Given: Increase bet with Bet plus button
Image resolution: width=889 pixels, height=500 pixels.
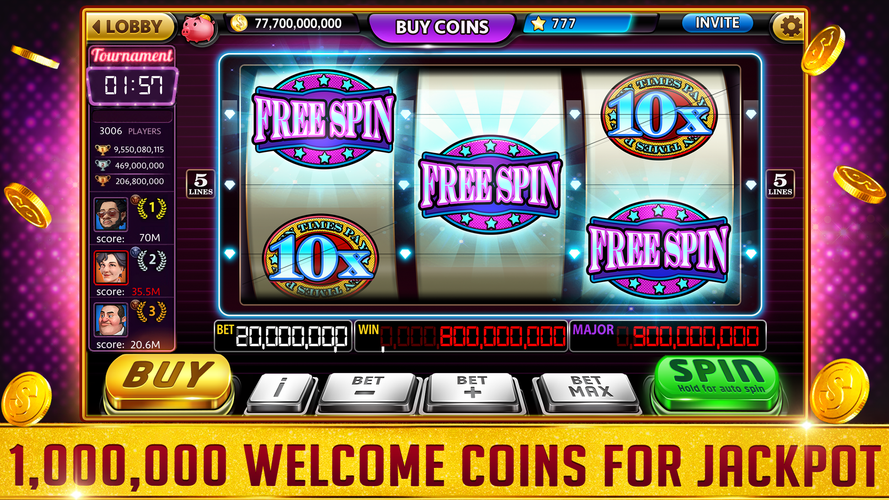Looking at the screenshot, I should pyautogui.click(x=472, y=391).
